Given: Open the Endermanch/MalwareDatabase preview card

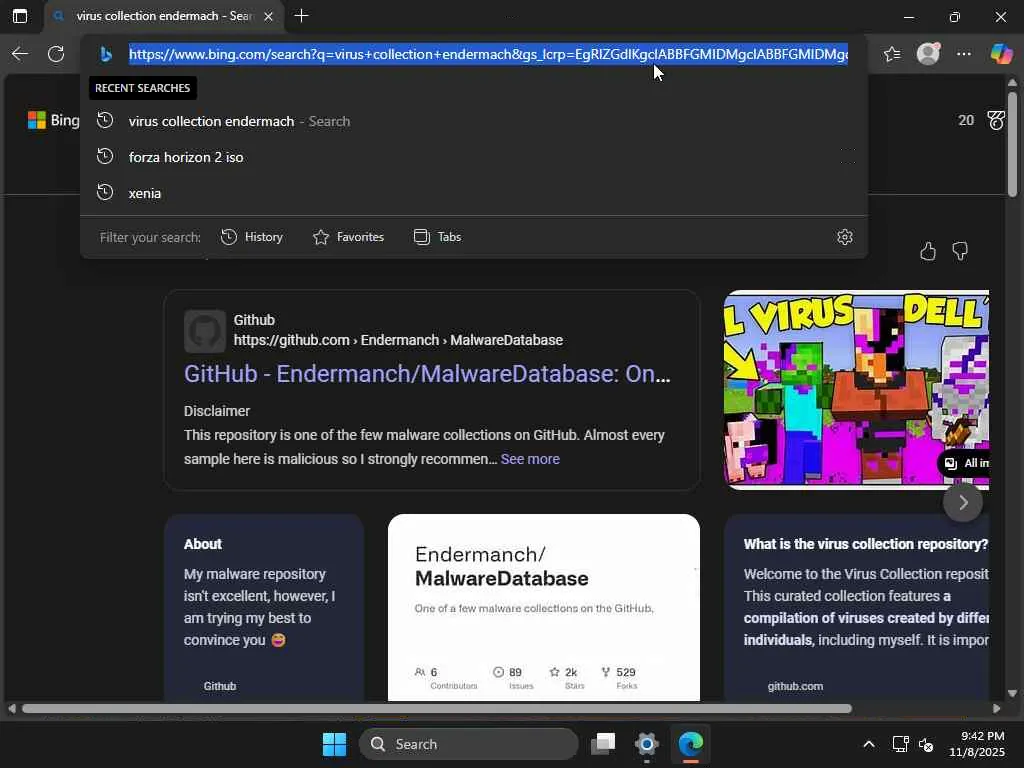Looking at the screenshot, I should coord(544,607).
